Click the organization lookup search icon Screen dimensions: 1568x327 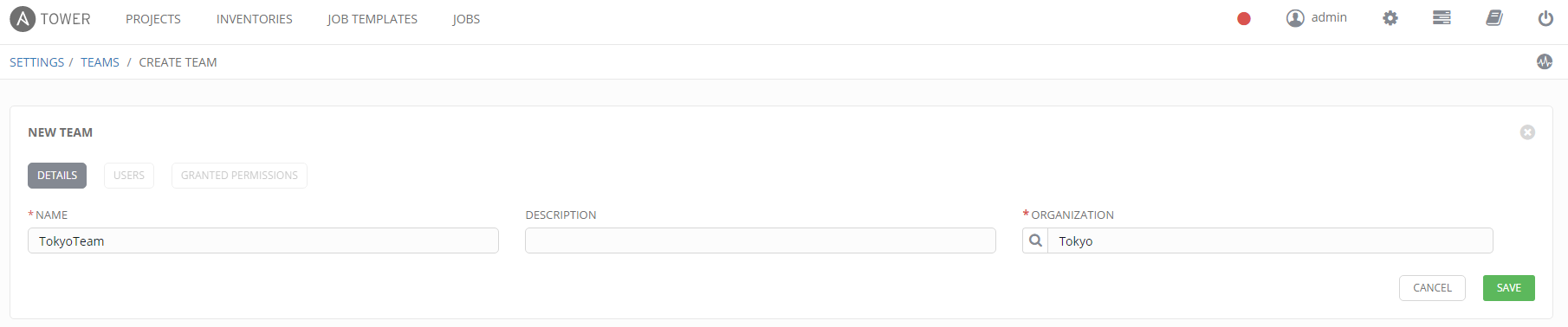point(1035,240)
